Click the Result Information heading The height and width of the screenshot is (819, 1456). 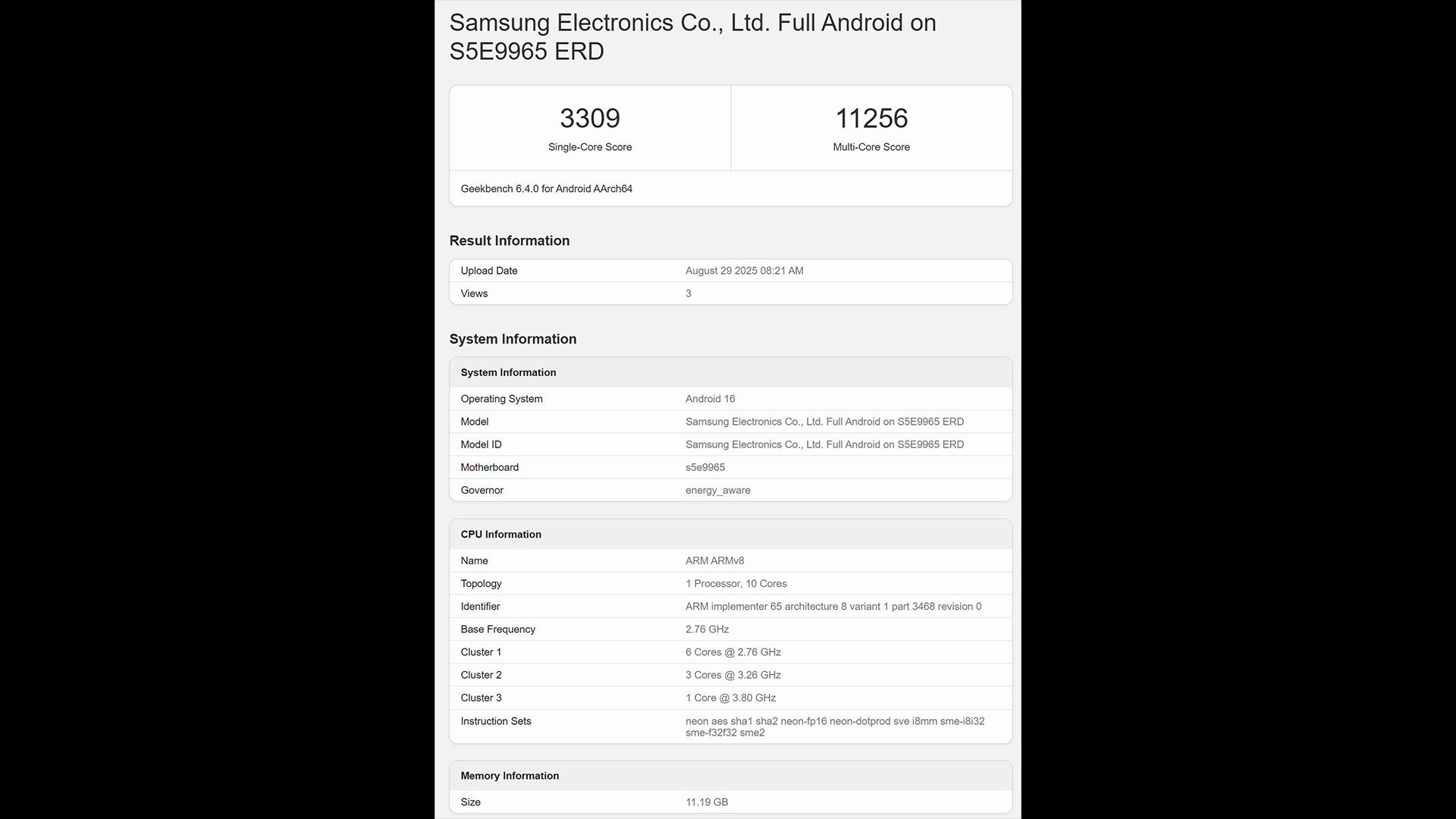pyautogui.click(x=509, y=240)
